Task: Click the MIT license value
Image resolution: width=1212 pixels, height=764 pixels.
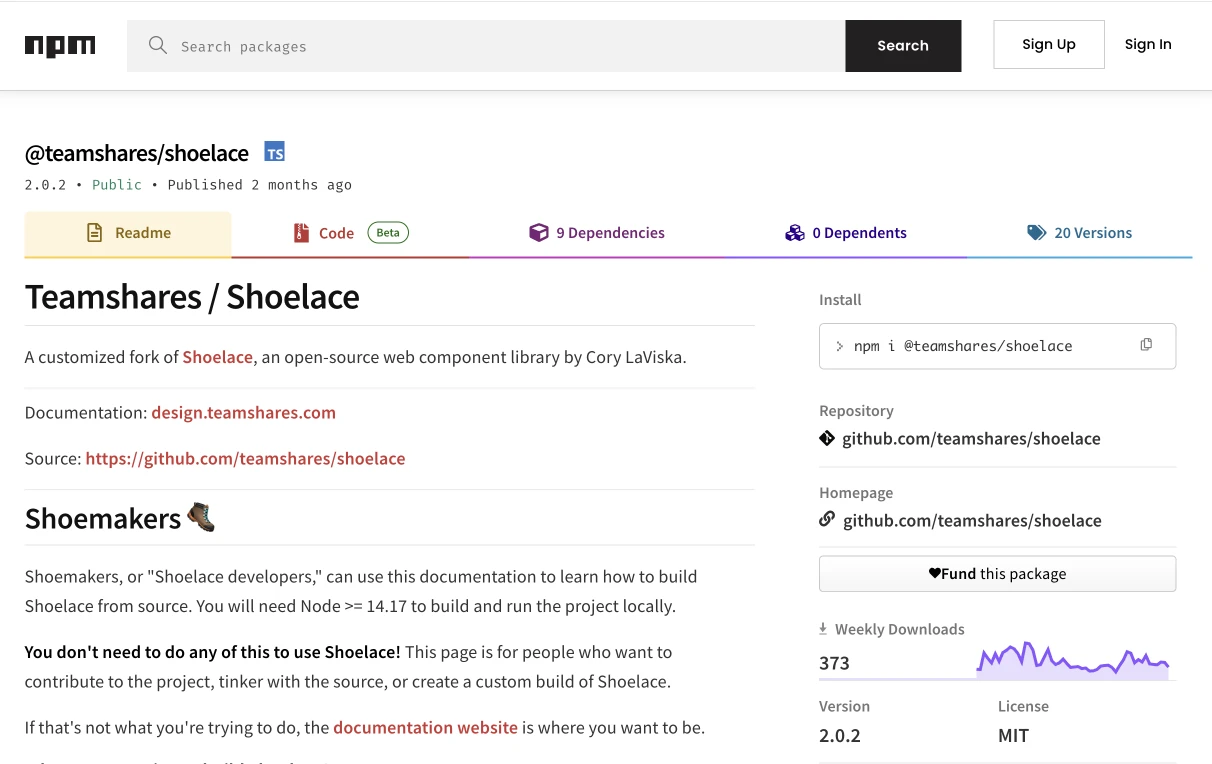Action: point(1013,736)
